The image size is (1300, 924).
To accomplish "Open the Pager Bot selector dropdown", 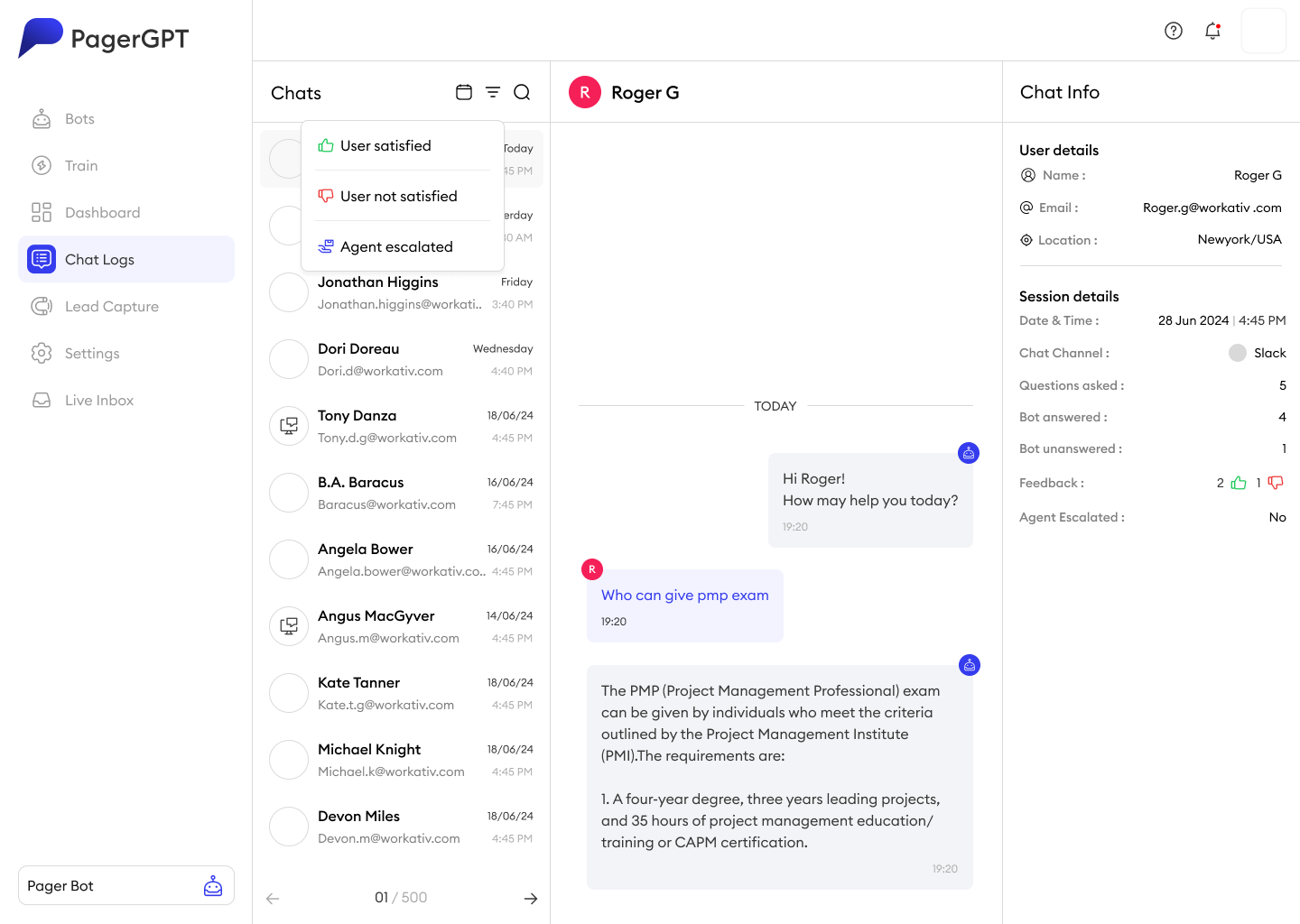I will [126, 885].
